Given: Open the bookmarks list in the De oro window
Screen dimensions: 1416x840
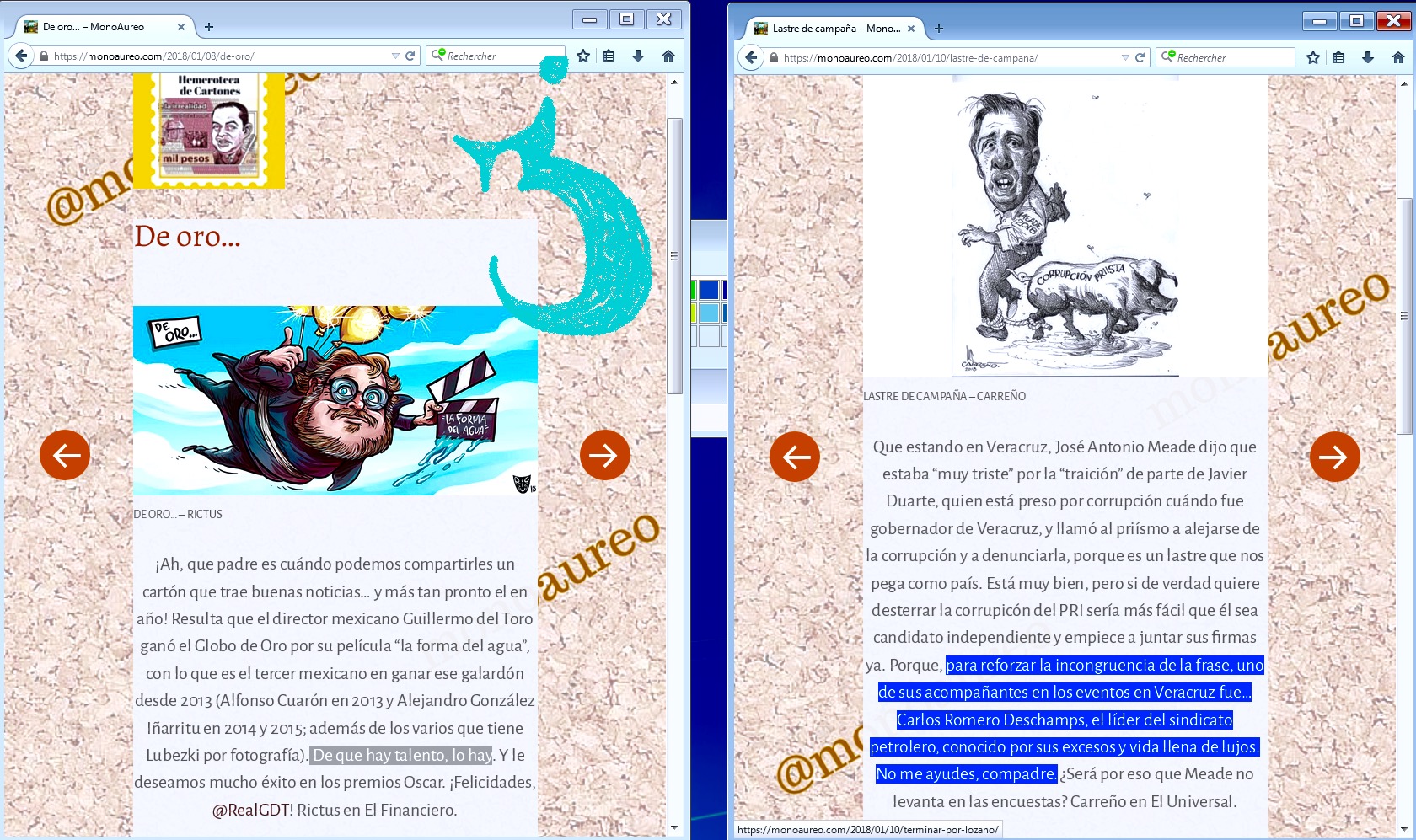Looking at the screenshot, I should tap(609, 56).
